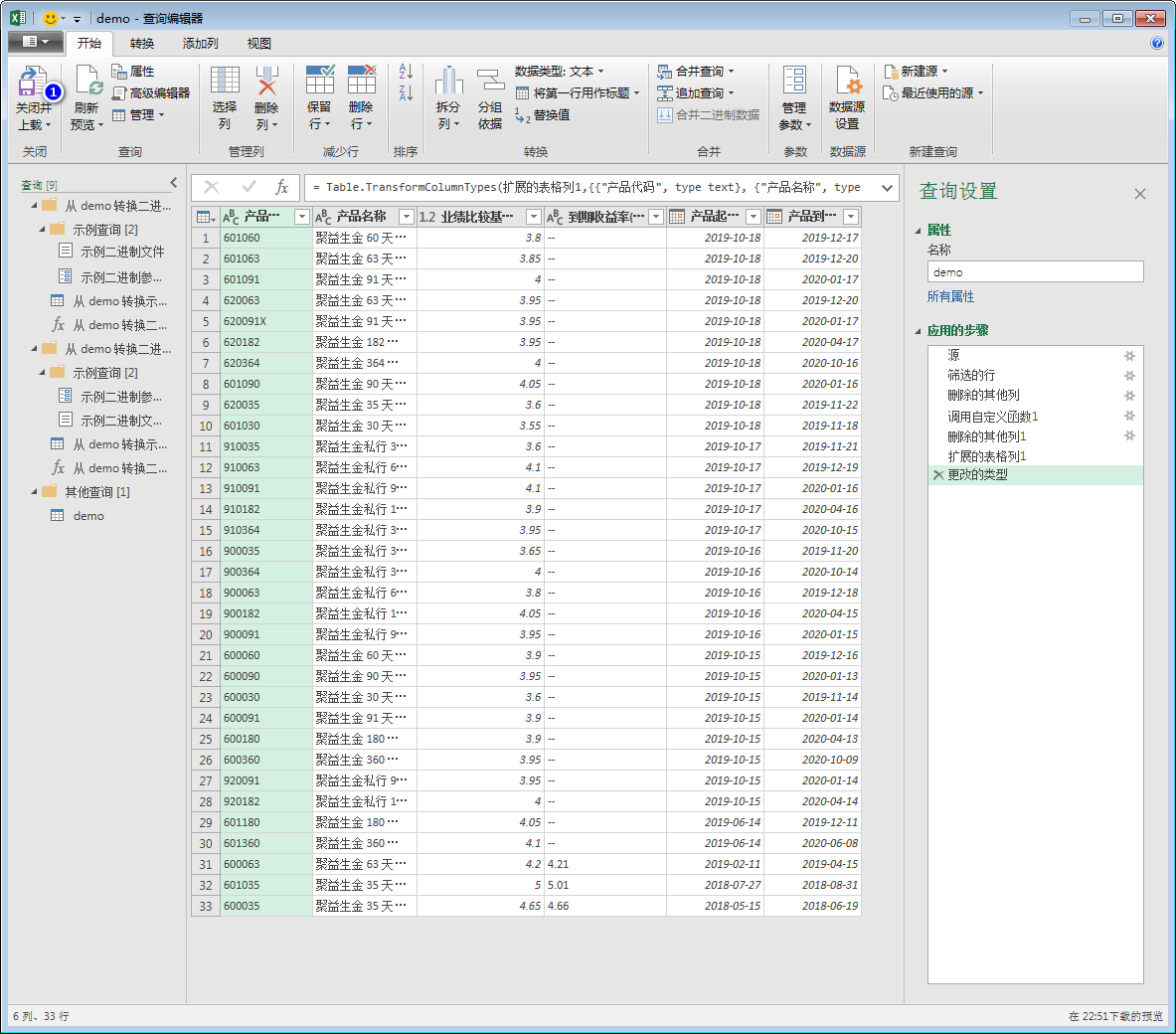The width and height of the screenshot is (1176, 1034).
Task: Click the Group By (分组依据) icon
Action: click(490, 82)
